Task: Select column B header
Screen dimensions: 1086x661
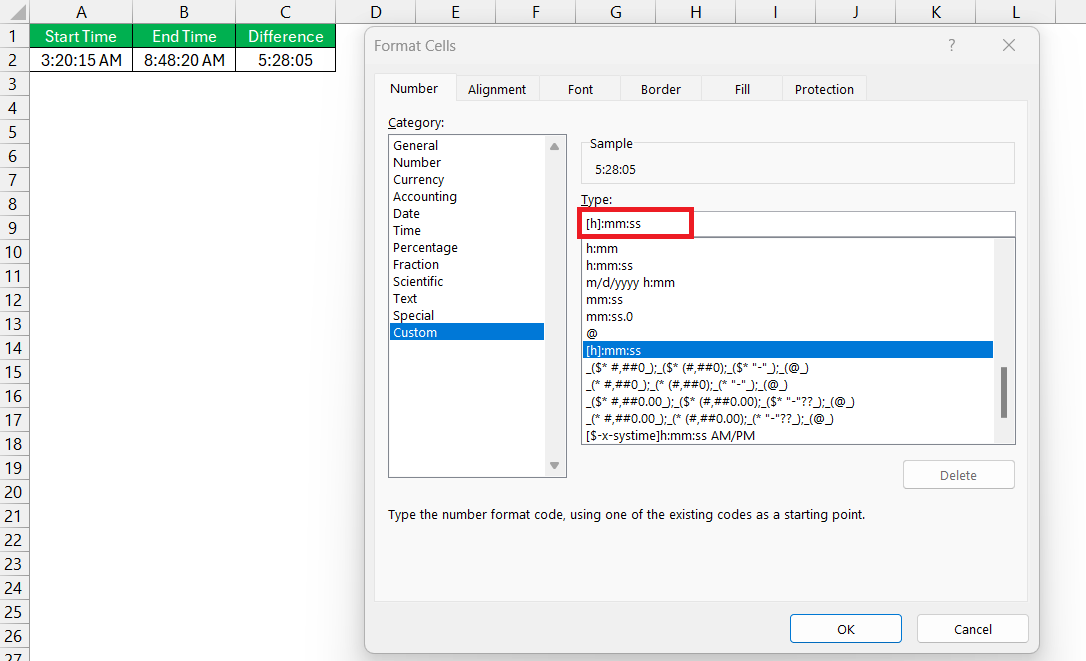Action: [184, 12]
